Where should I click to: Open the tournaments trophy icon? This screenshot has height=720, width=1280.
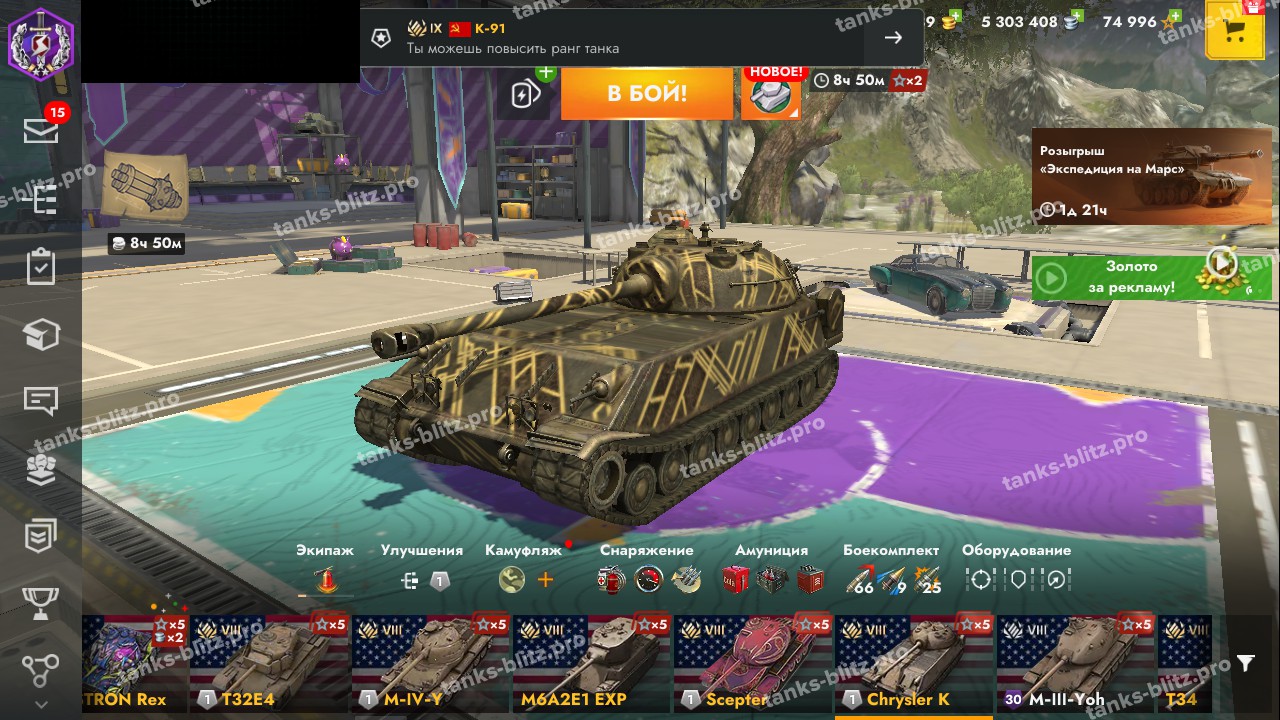coord(41,603)
